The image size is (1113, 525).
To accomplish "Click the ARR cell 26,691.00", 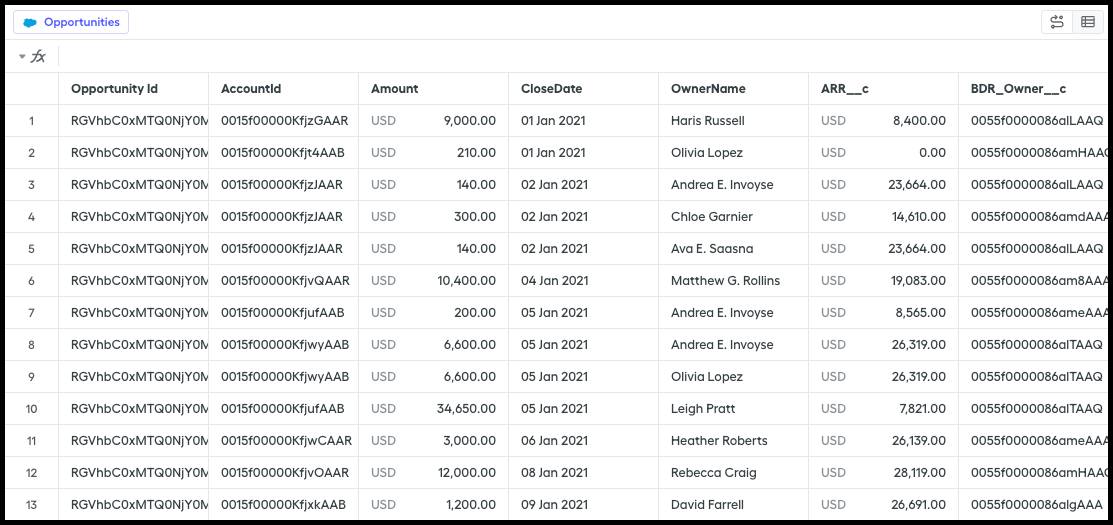I will pos(884,505).
